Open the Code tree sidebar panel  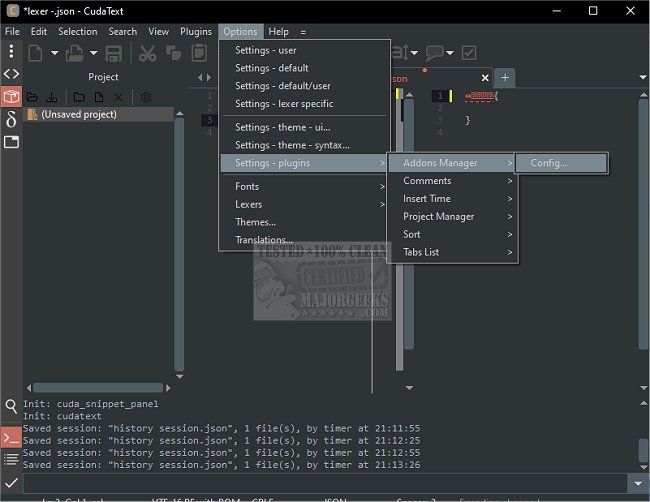tap(11, 73)
